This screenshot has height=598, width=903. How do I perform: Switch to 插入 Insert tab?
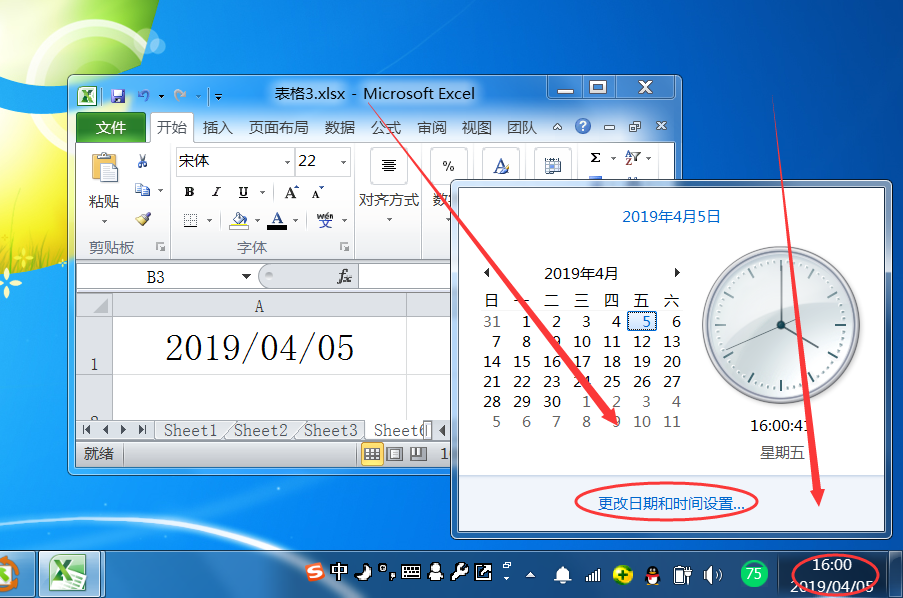pyautogui.click(x=217, y=127)
